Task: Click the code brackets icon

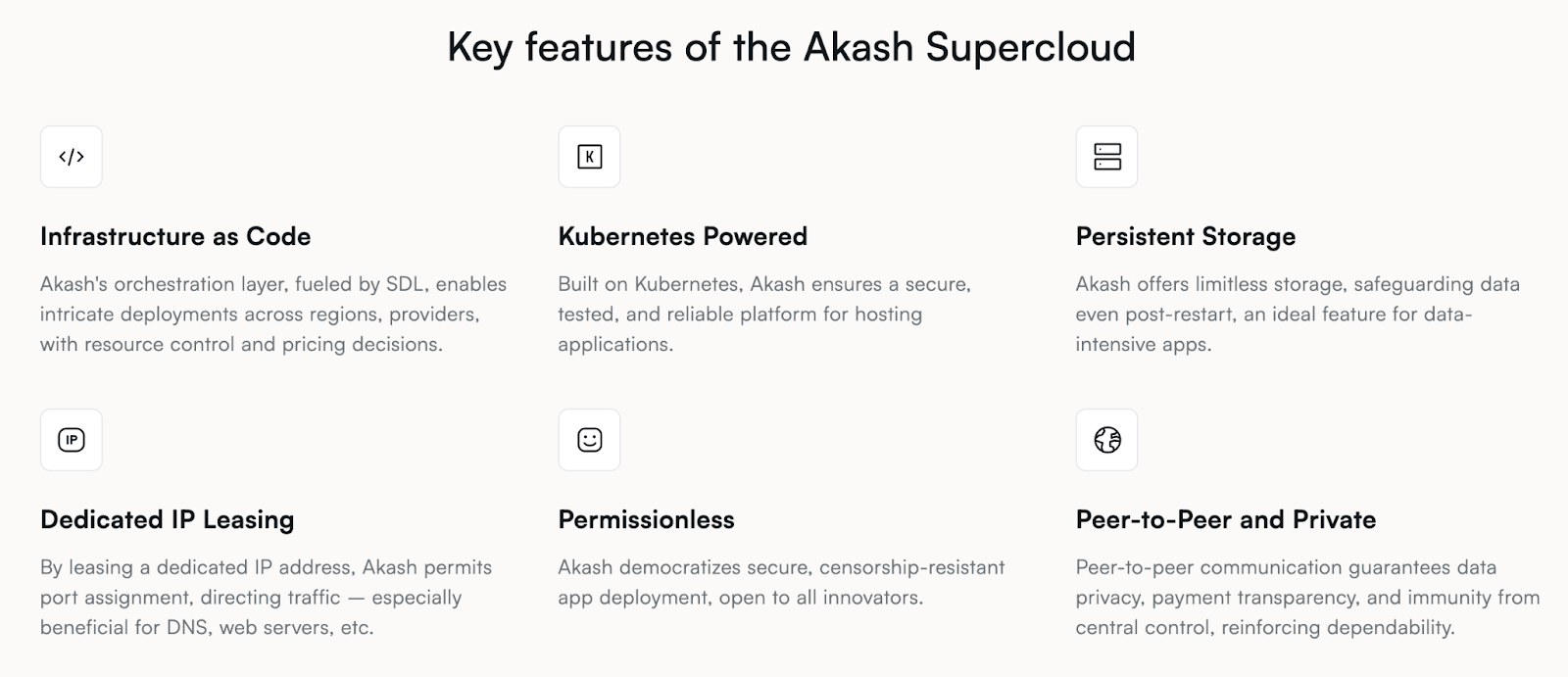Action: coord(72,157)
